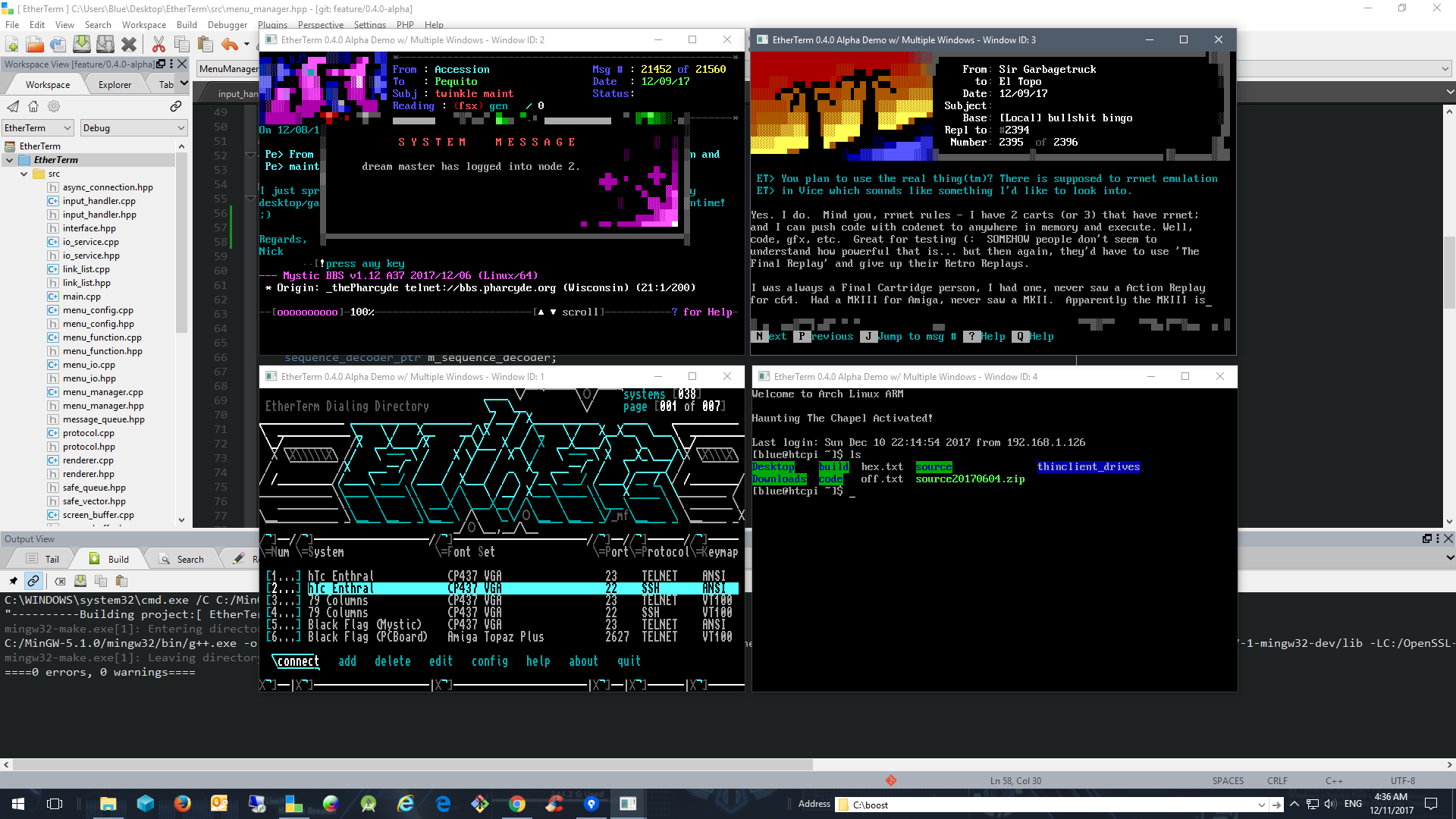Image resolution: width=1456 pixels, height=819 pixels.
Task: Click the workspace settings gear icon
Action: [x=54, y=106]
